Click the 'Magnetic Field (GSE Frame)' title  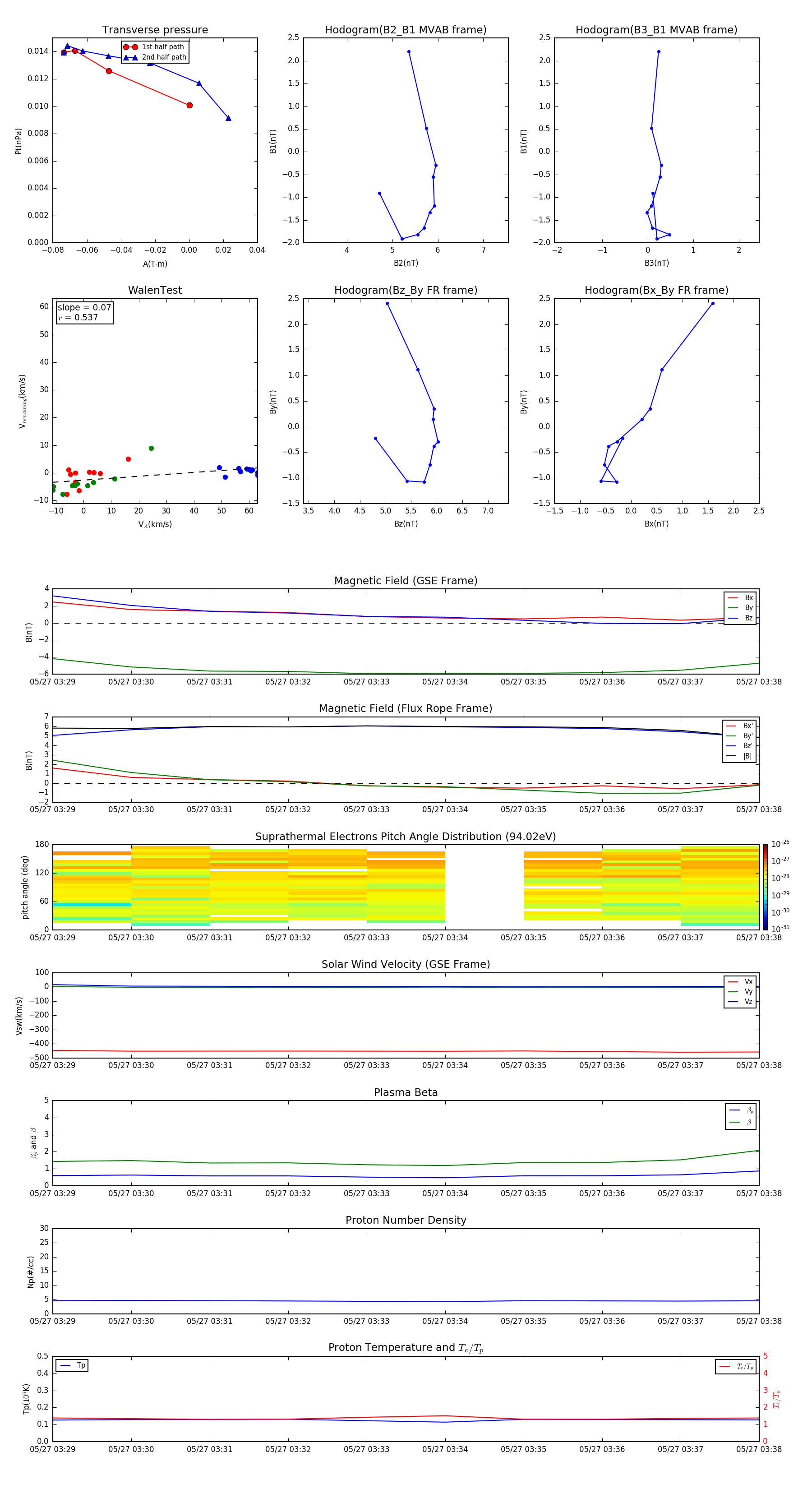point(406,581)
